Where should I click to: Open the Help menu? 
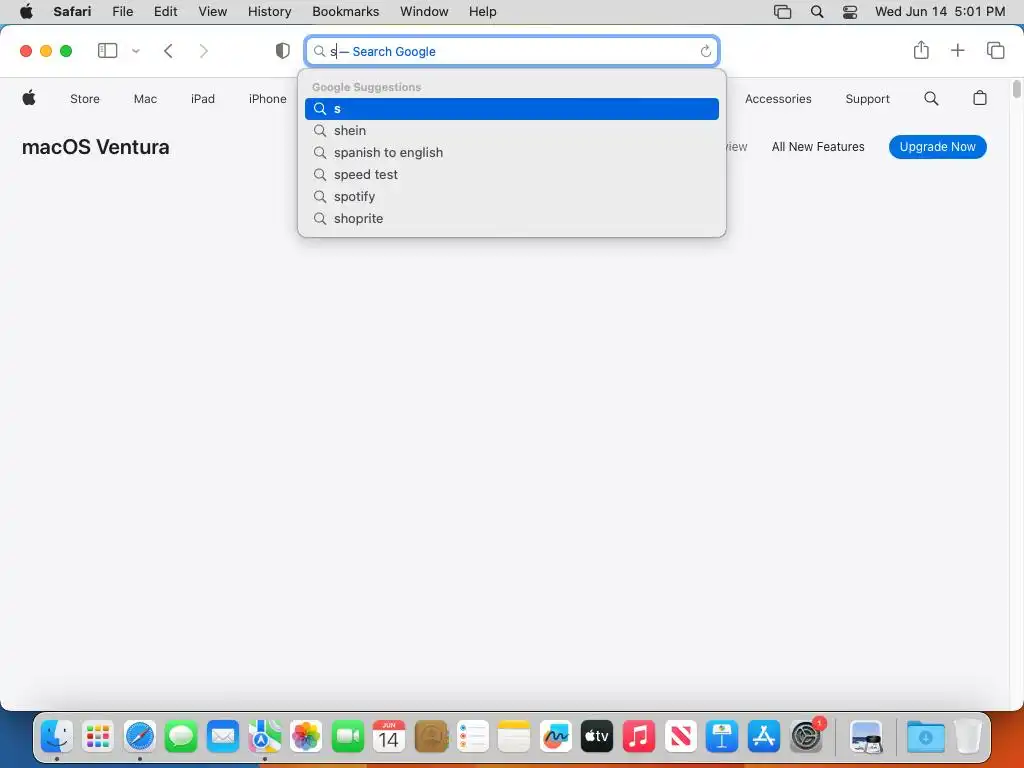[483, 11]
